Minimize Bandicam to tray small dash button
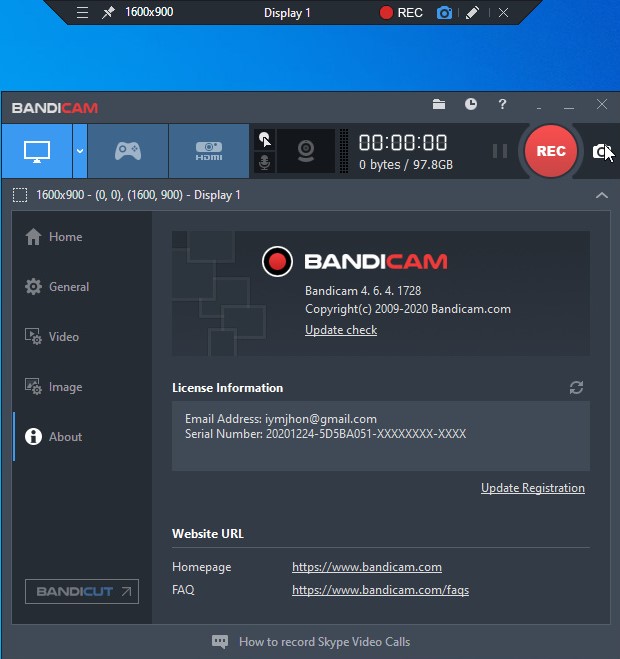 click(538, 108)
